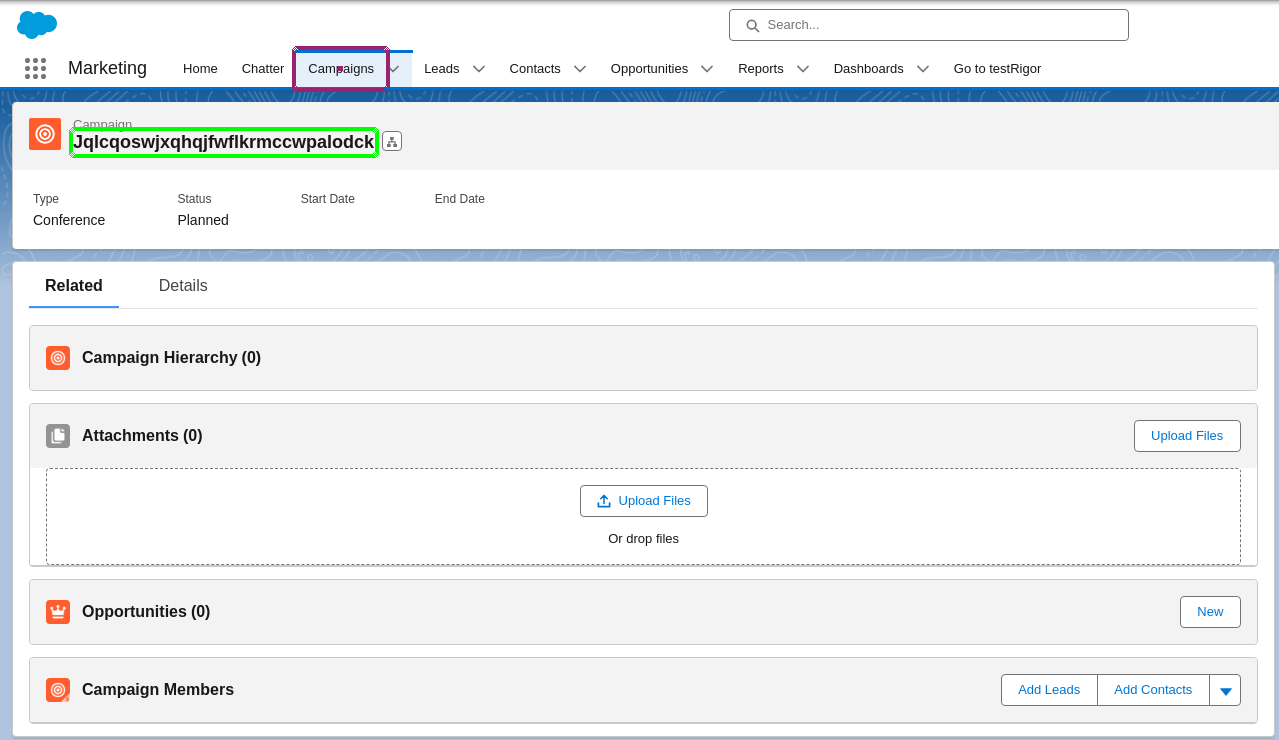Click the Add Contacts button
The image size is (1279, 740).
(1153, 690)
